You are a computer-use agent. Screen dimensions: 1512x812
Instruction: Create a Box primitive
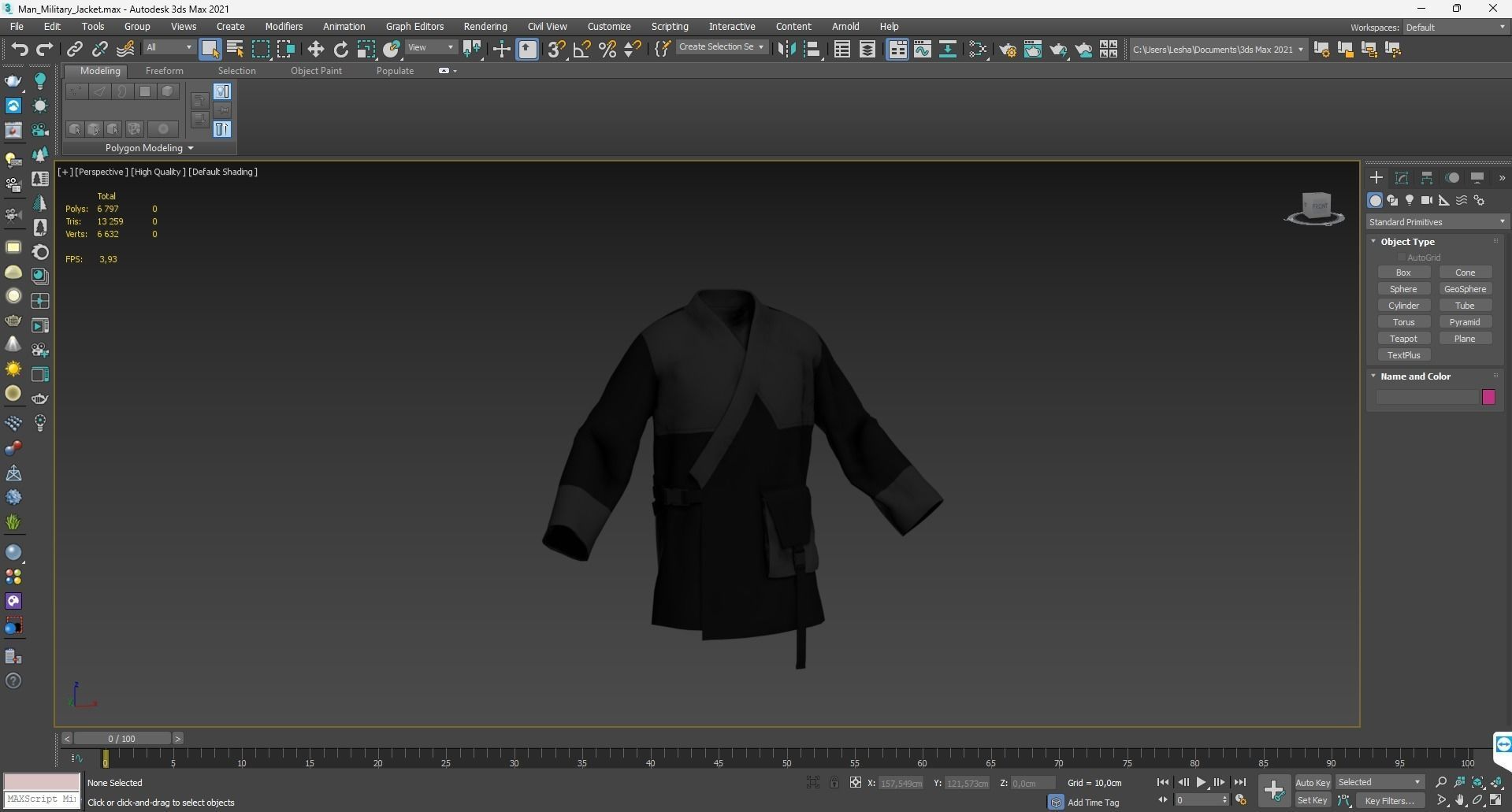point(1403,273)
